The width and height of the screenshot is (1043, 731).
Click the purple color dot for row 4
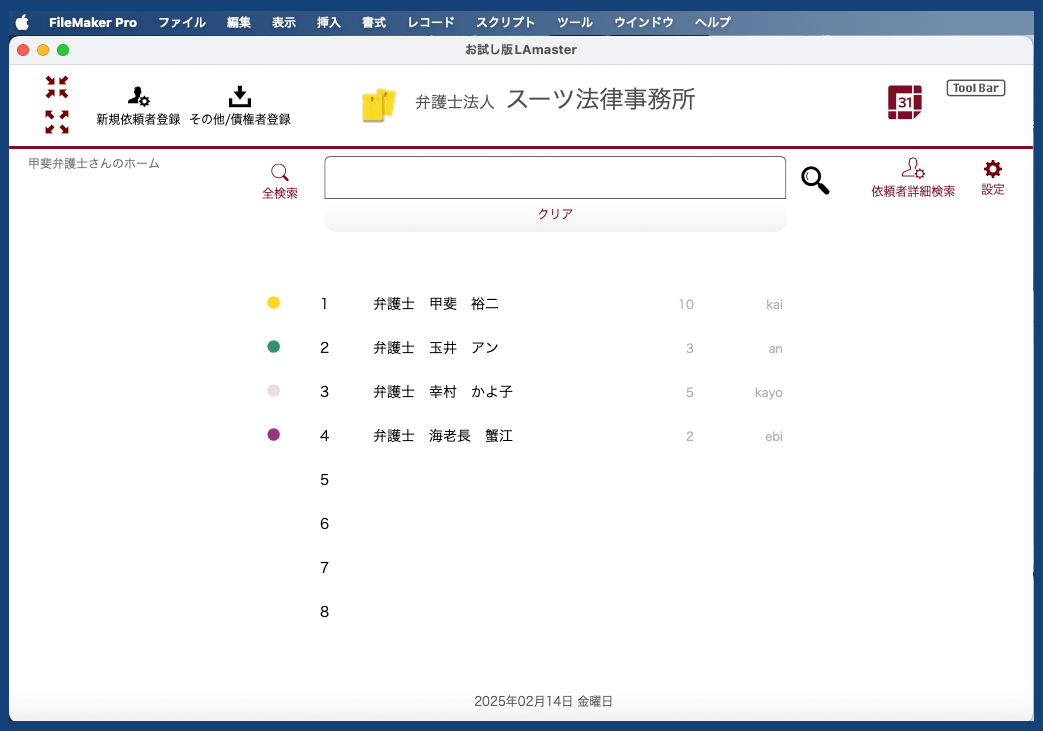(x=274, y=435)
